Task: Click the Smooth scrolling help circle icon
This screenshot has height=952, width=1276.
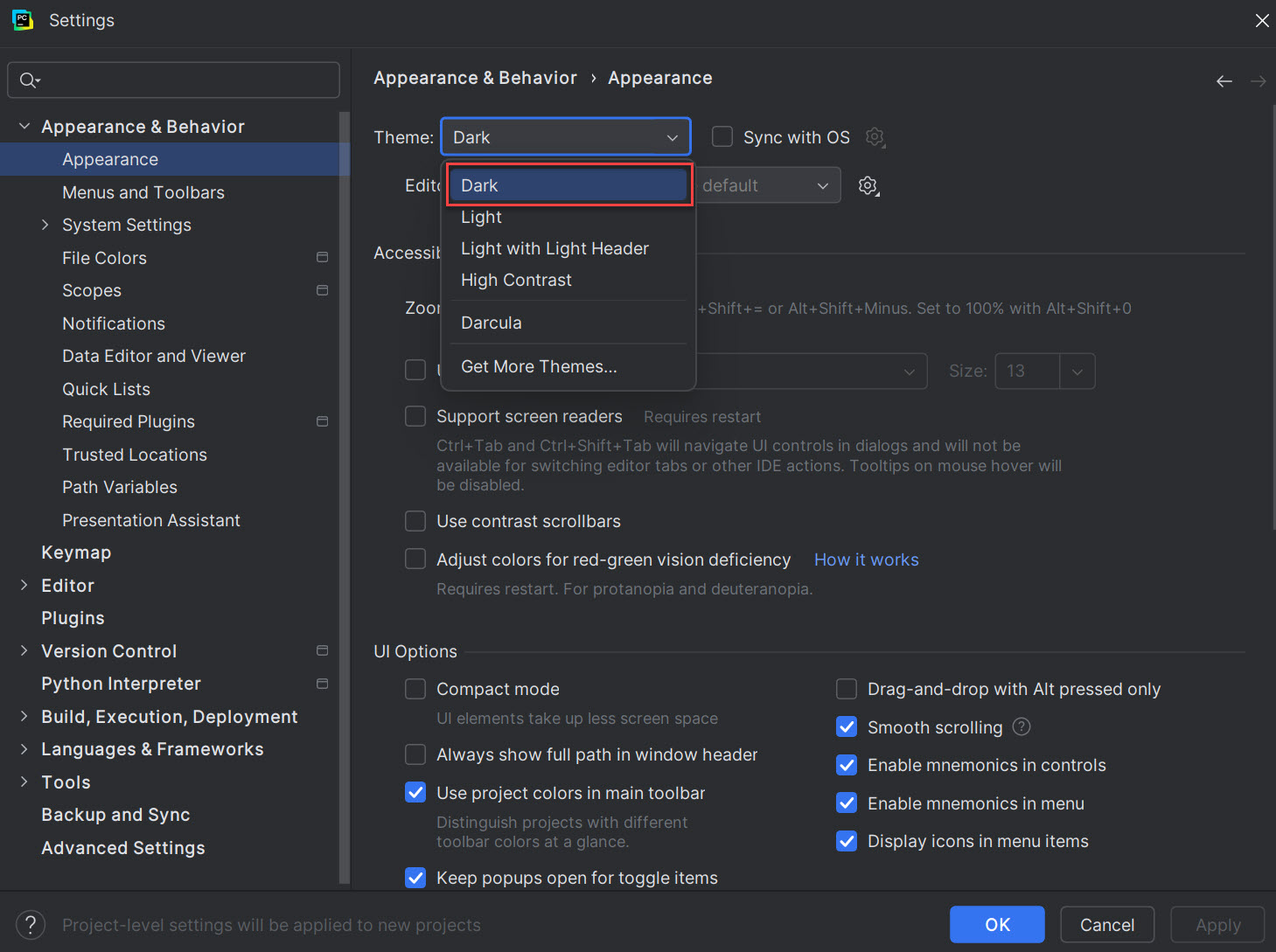Action: (1021, 726)
